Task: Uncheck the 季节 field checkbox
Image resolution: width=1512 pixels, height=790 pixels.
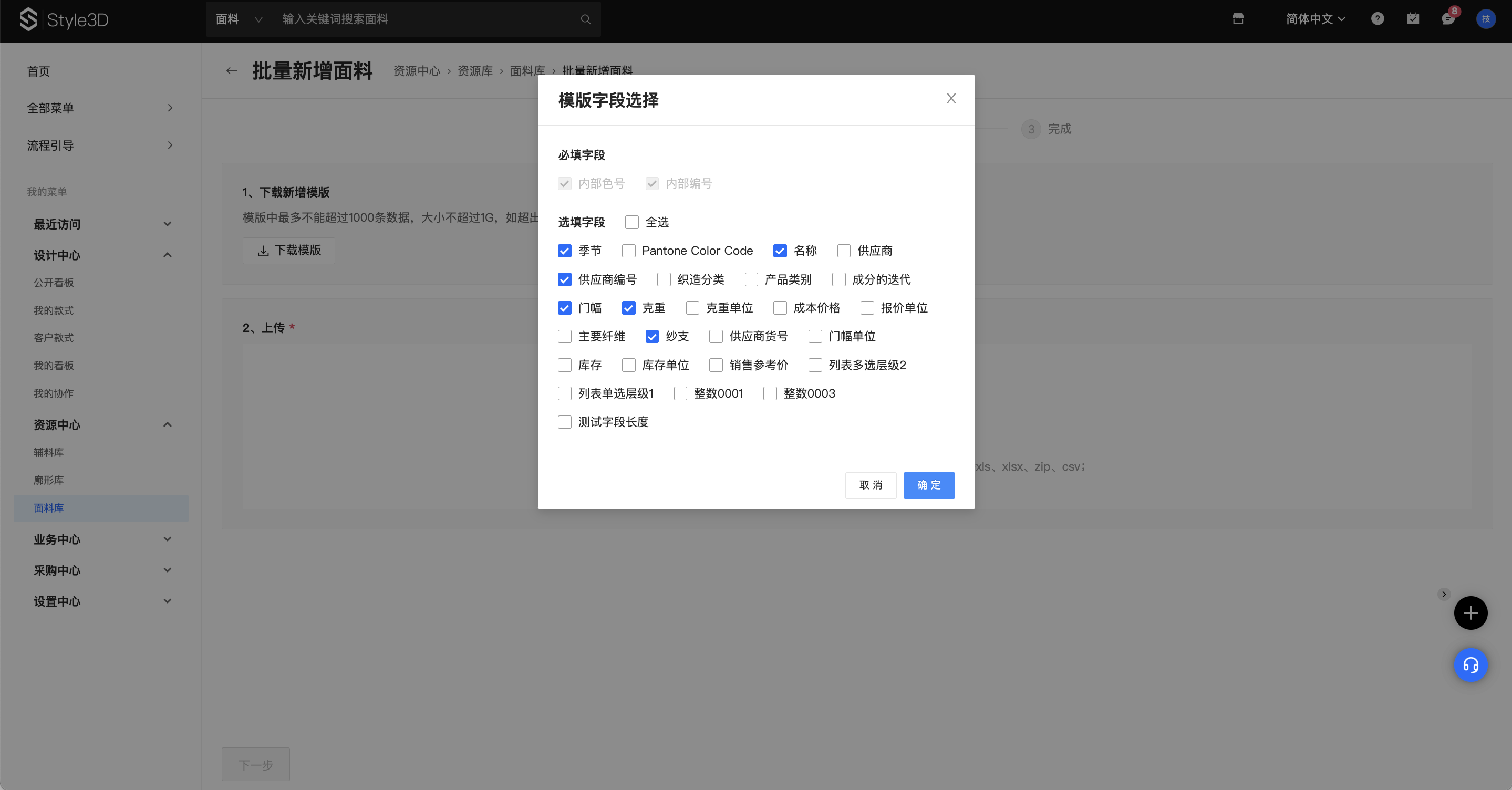Action: [565, 251]
